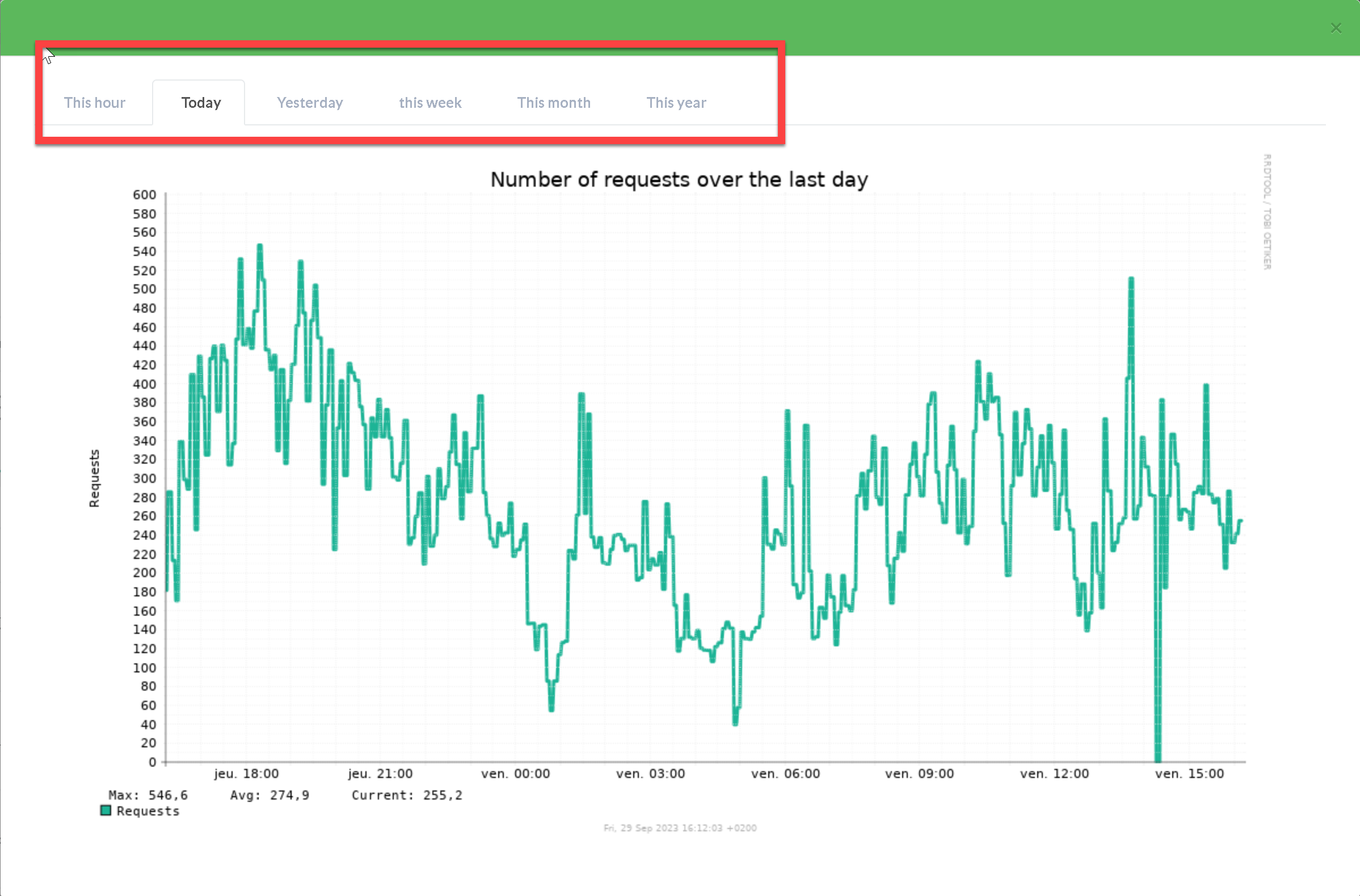Click the Current: 255,2 statistic
This screenshot has height=896, width=1360.
(x=407, y=795)
